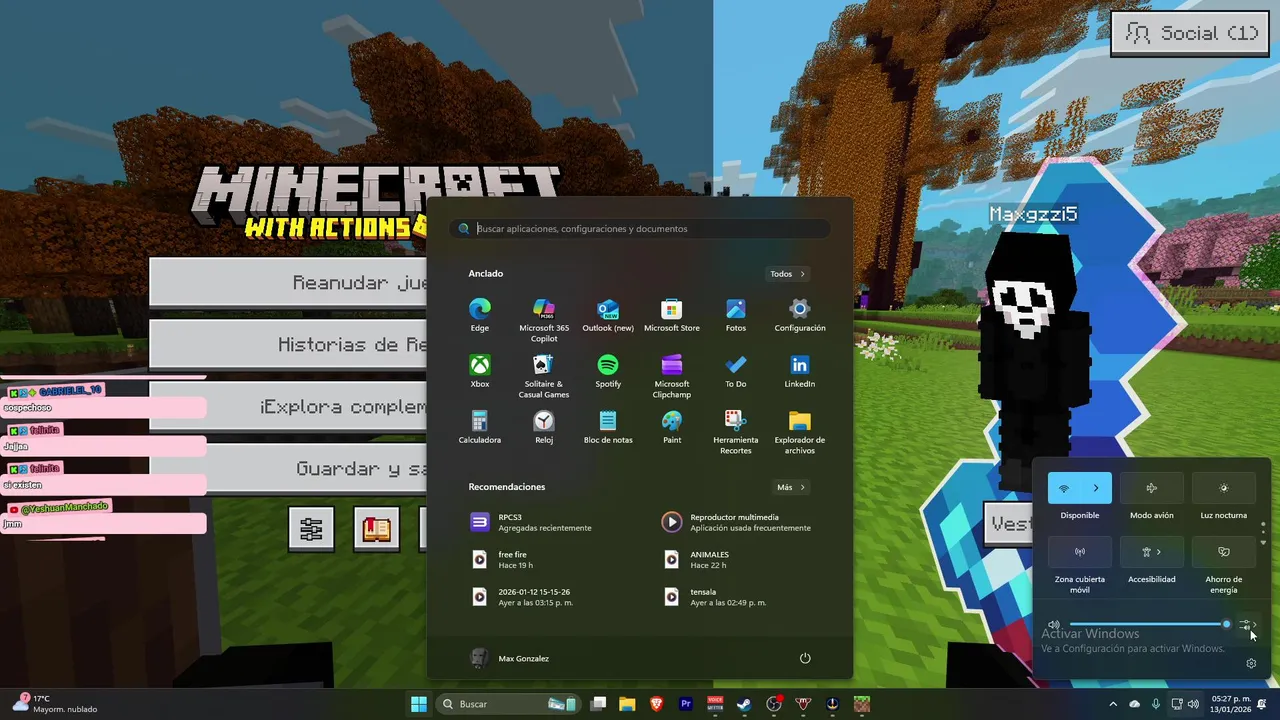Open Microsoft Clipchamp
The height and width of the screenshot is (720, 1280).
672,376
